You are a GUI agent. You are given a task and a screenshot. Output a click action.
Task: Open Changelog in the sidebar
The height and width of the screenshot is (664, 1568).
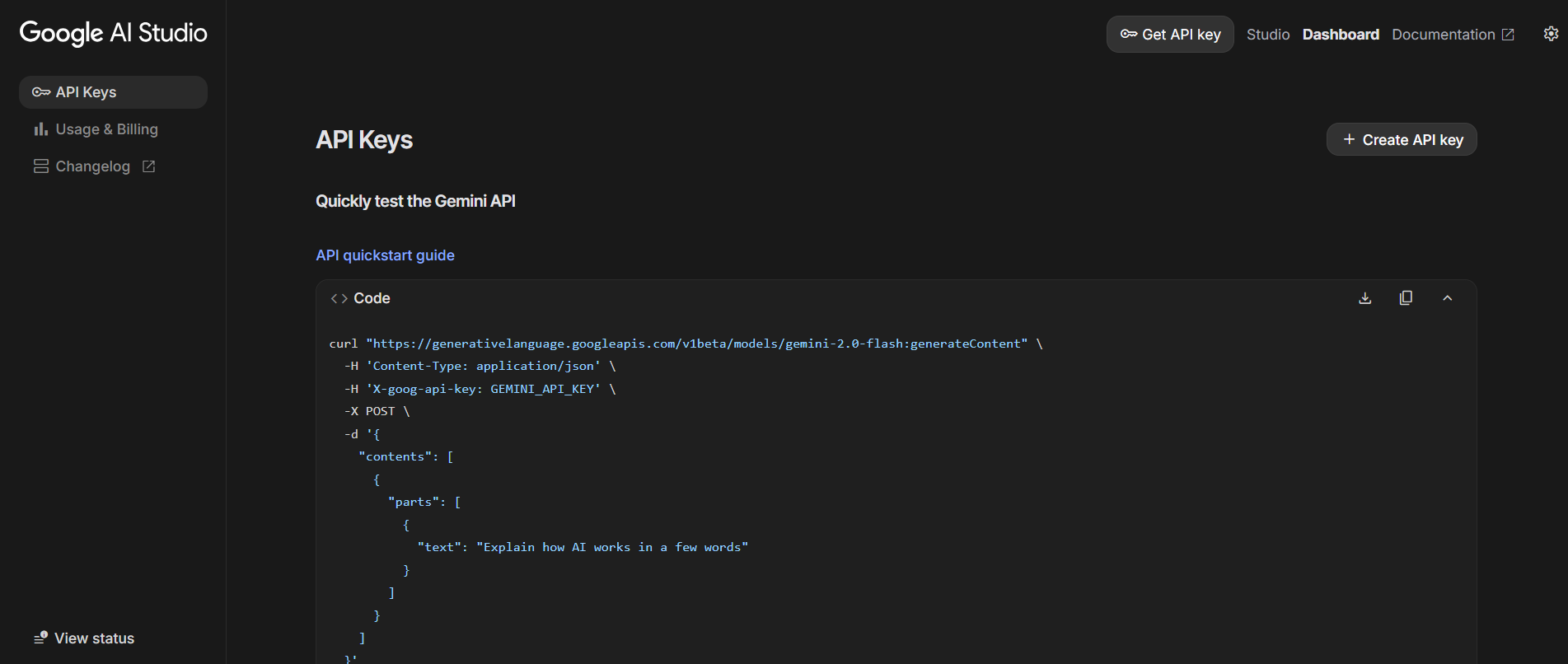click(x=113, y=166)
